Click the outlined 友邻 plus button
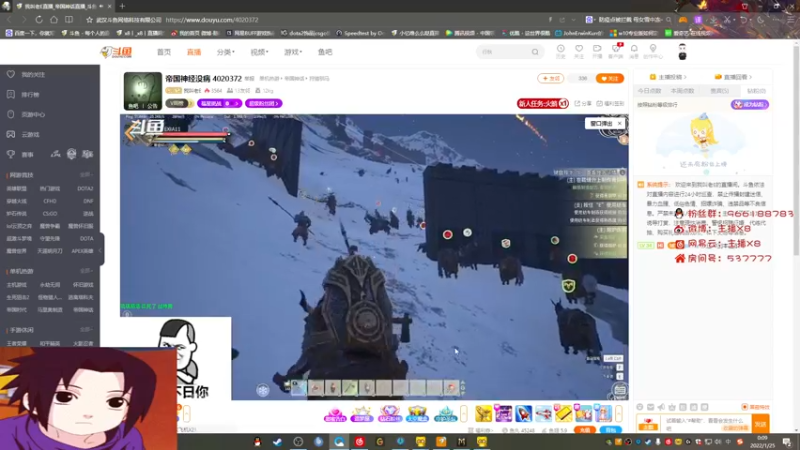 coord(551,79)
